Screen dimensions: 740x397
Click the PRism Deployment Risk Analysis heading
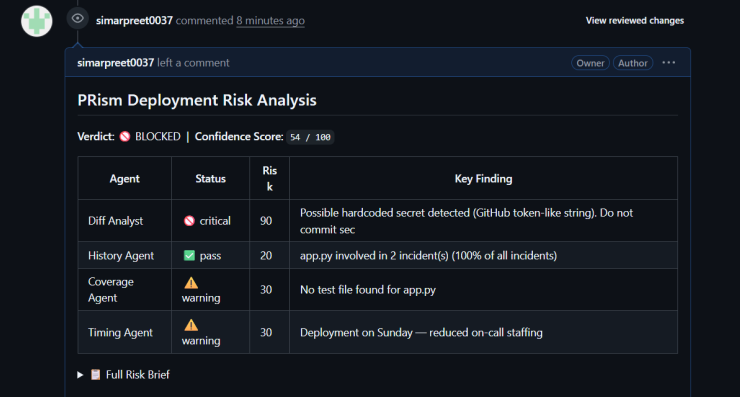pyautogui.click(x=197, y=100)
